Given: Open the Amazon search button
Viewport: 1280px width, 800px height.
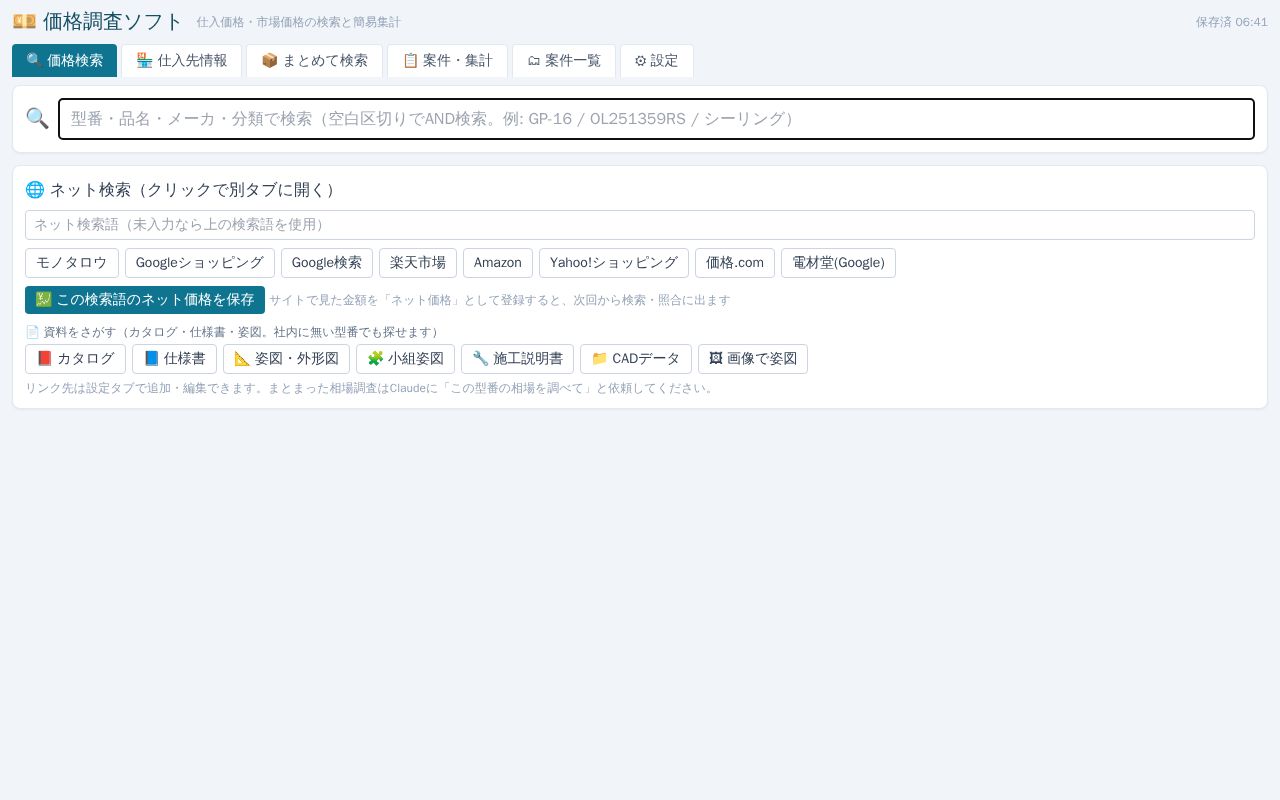Looking at the screenshot, I should pyautogui.click(x=498, y=263).
